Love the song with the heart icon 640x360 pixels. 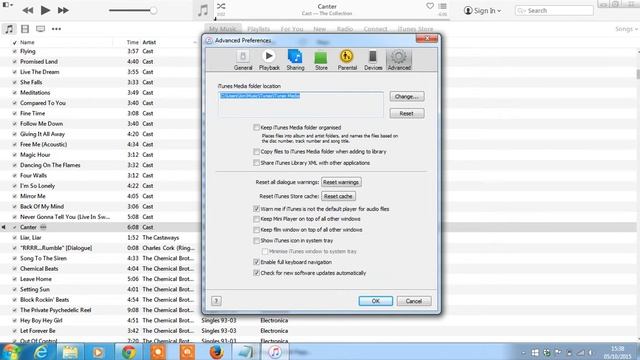(430, 6)
